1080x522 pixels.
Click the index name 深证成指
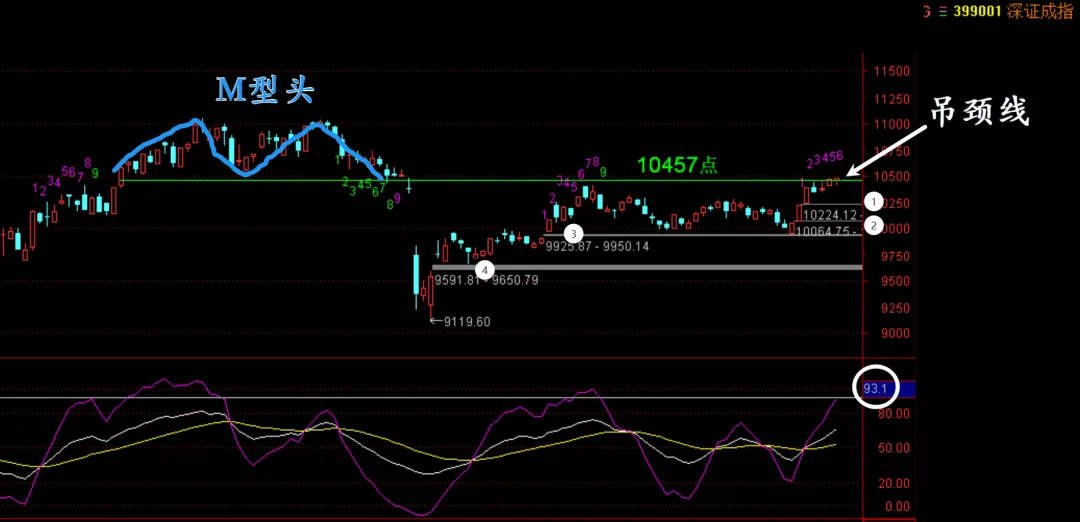1039,12
